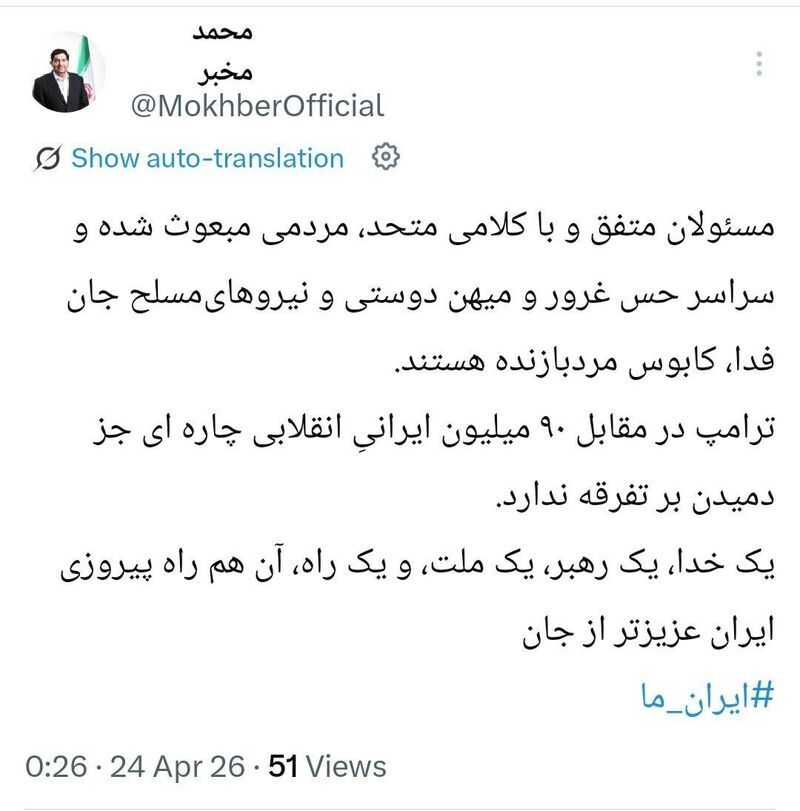Click the display name محمد
Image resolution: width=800 pixels, height=811 pixels.
222,33
